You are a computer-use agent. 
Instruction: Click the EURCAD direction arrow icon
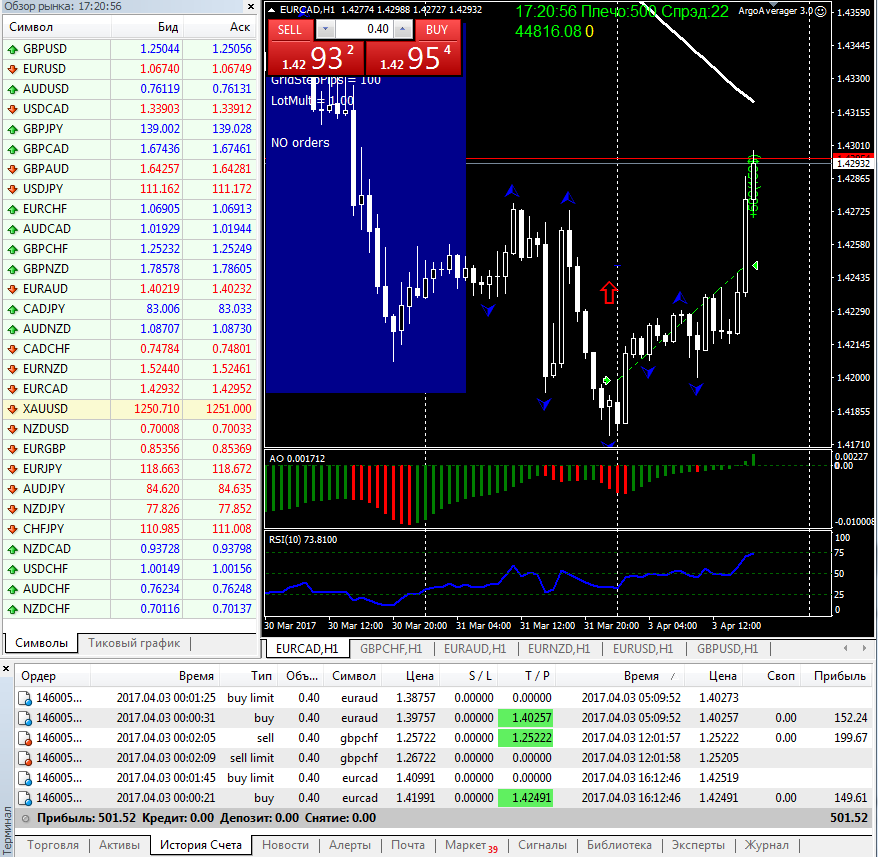(12, 389)
